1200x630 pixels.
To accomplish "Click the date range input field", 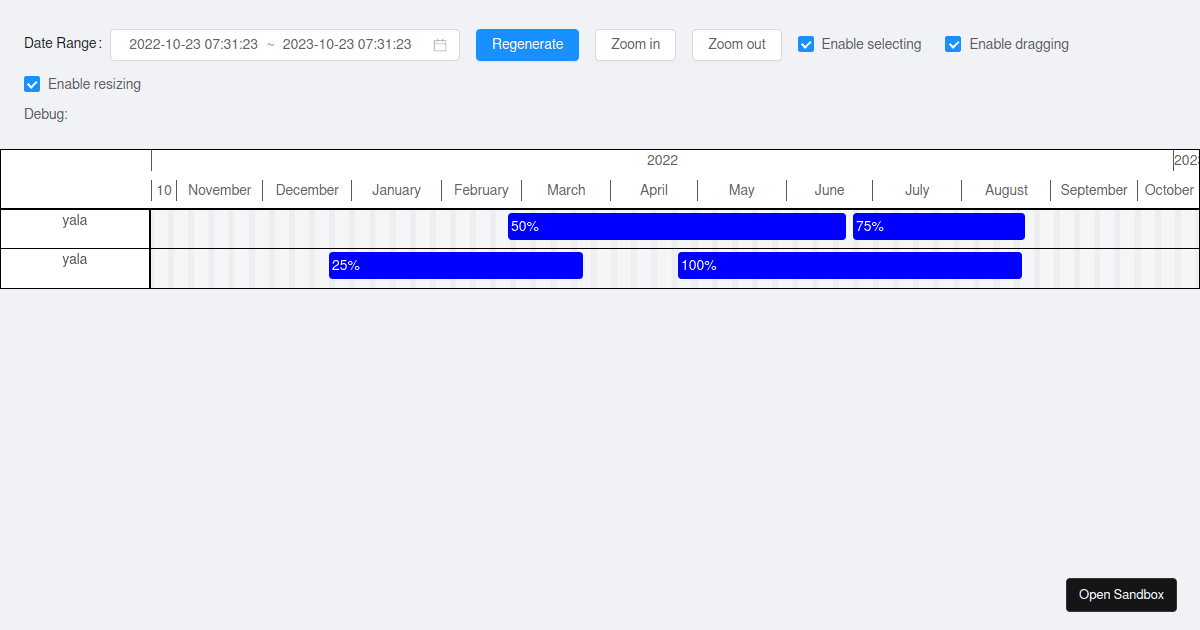I will (x=280, y=44).
